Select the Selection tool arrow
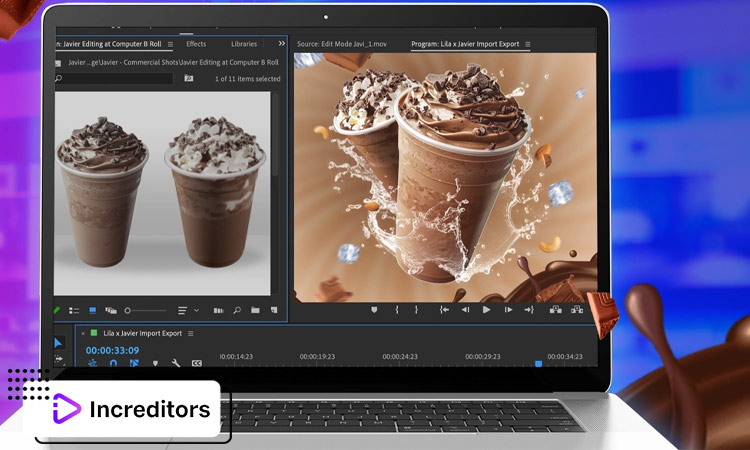 58,343
